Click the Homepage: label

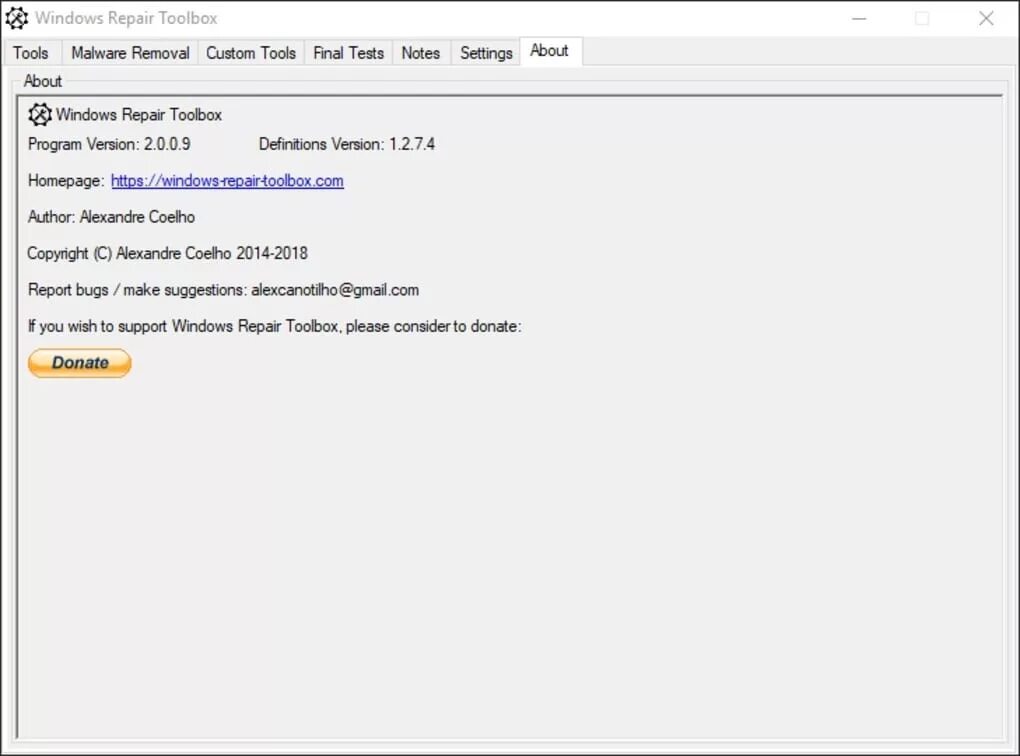[x=66, y=180]
